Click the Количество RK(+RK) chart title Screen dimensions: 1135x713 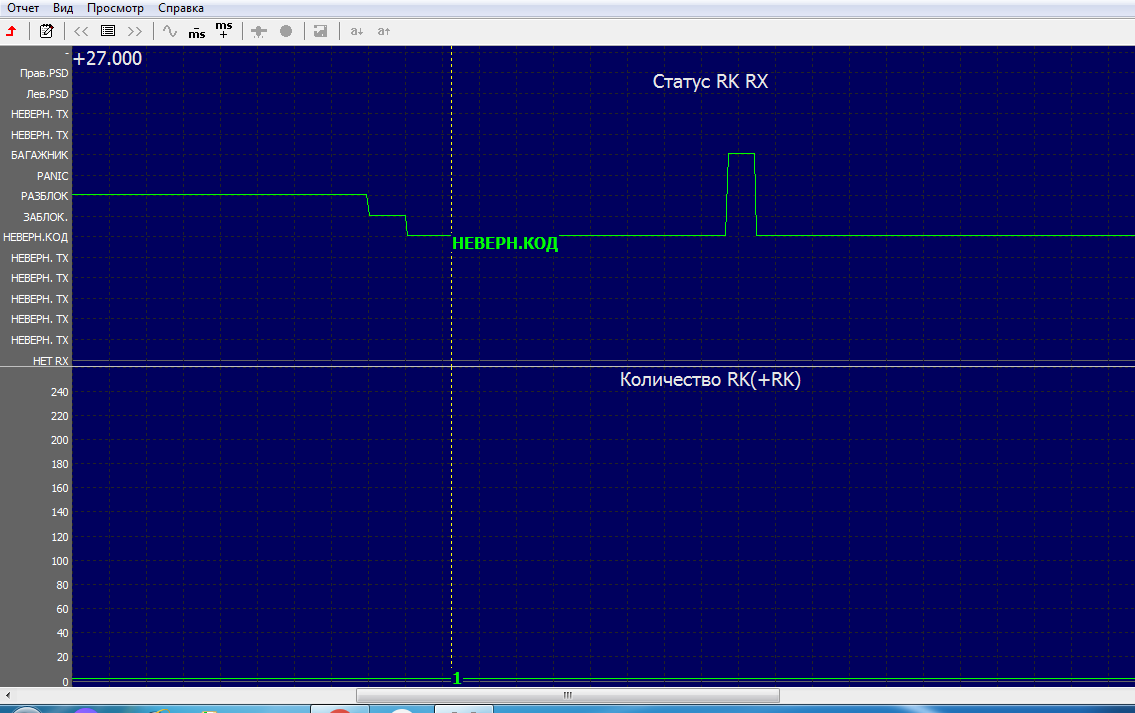(710, 379)
